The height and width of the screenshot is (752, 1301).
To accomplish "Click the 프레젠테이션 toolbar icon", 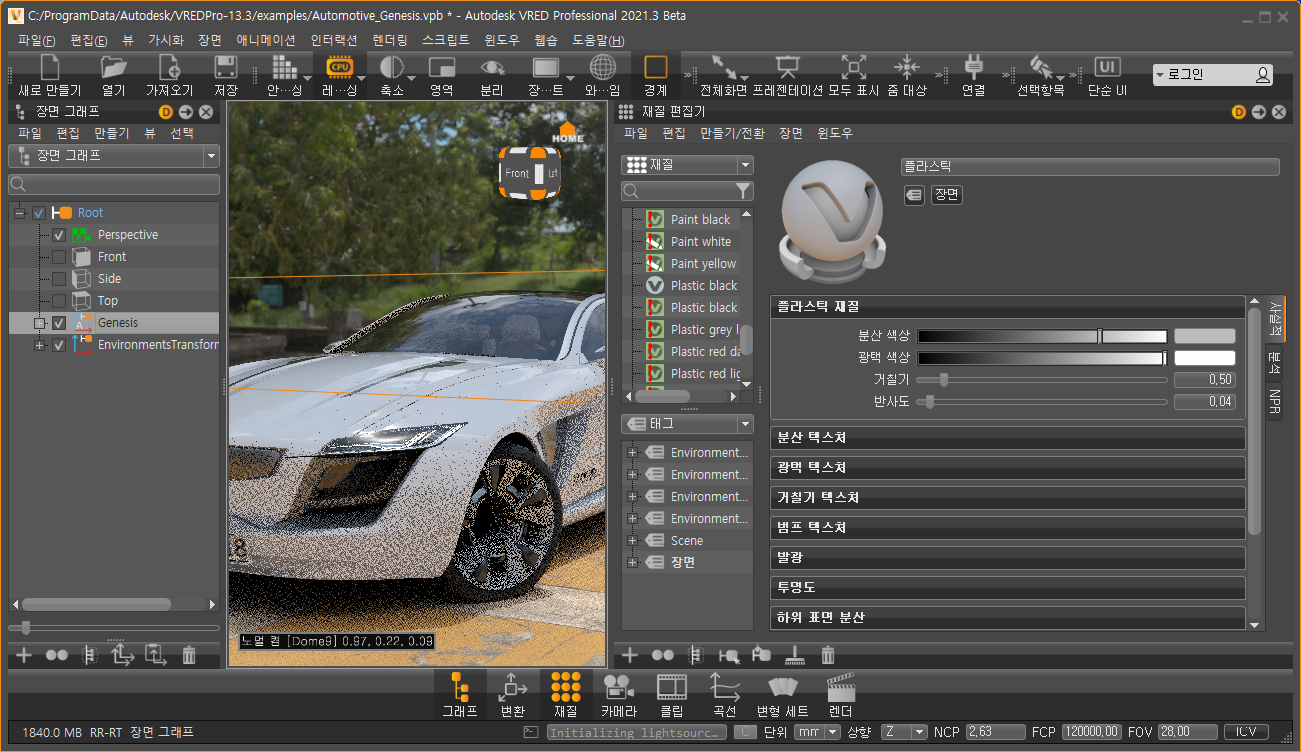I will (x=787, y=74).
